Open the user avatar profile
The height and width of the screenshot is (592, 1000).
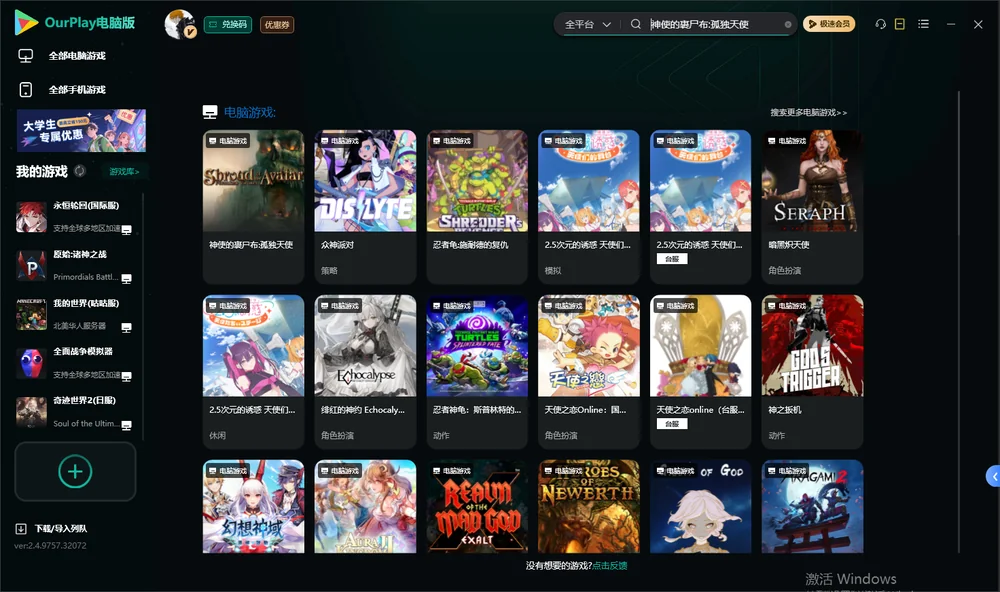coord(180,24)
